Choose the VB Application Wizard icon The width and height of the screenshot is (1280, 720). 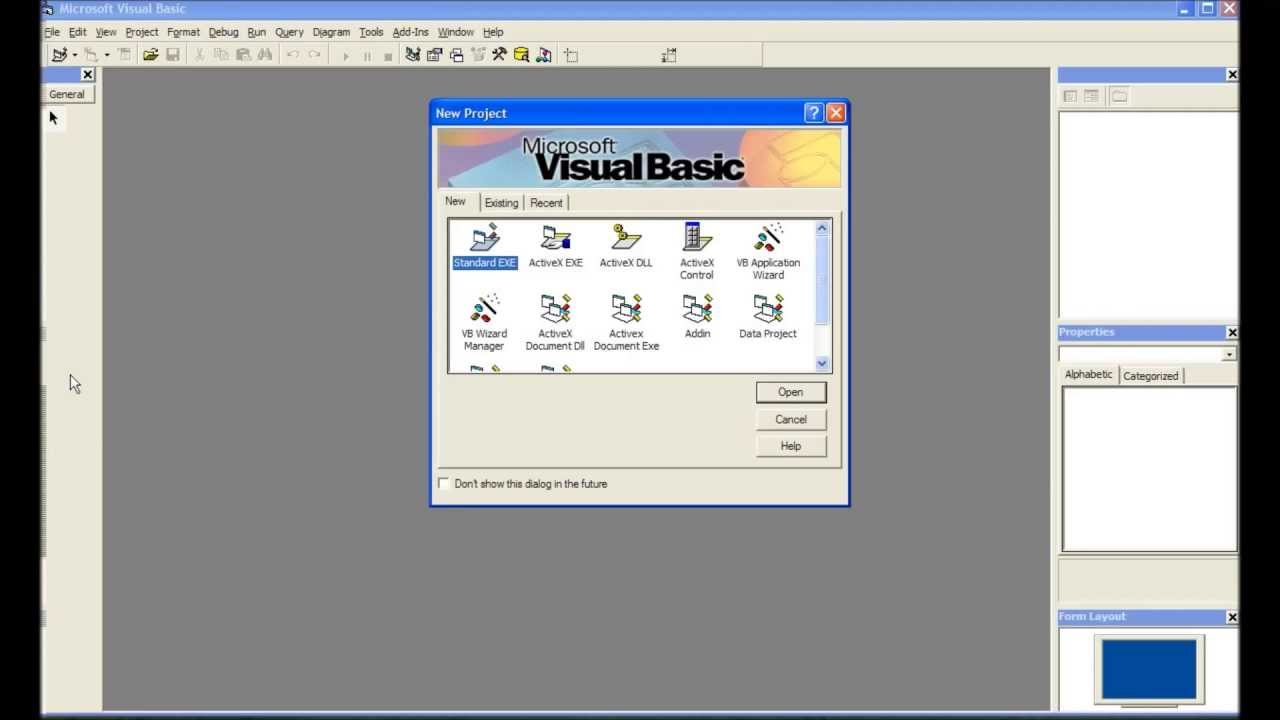[768, 251]
